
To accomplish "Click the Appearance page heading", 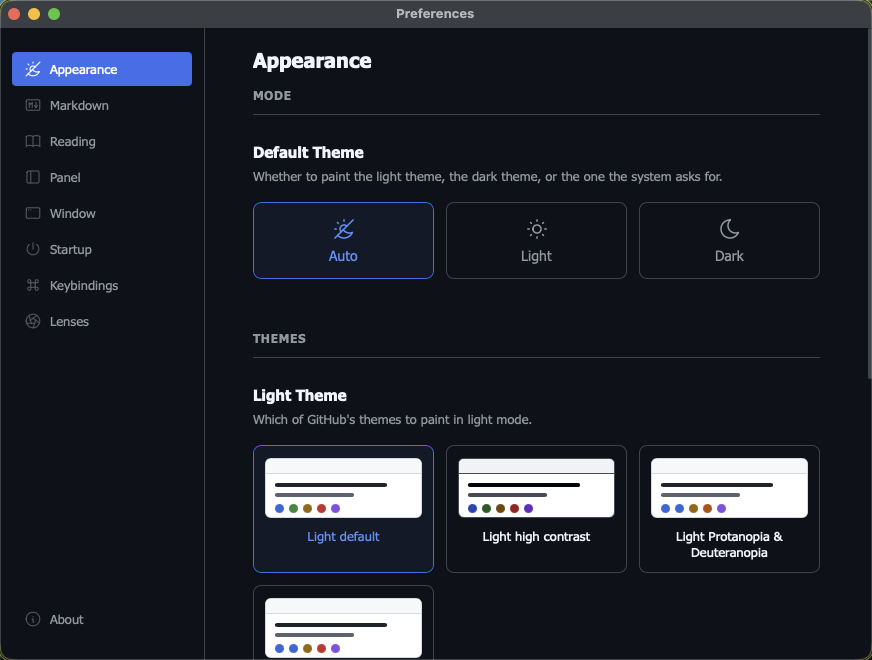I will coord(312,61).
